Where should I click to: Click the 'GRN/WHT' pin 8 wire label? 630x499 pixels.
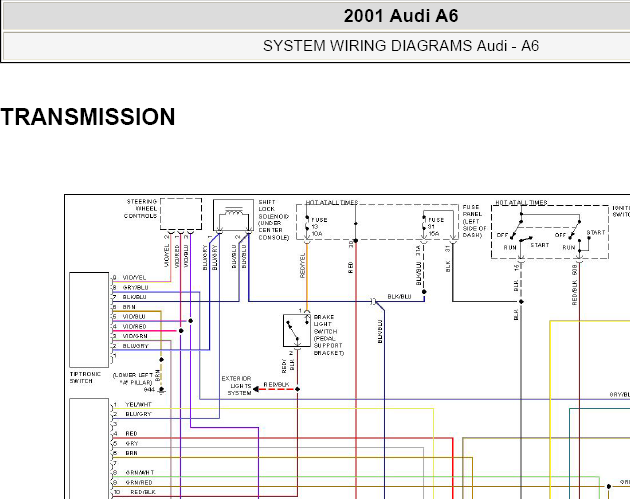click(x=139, y=472)
